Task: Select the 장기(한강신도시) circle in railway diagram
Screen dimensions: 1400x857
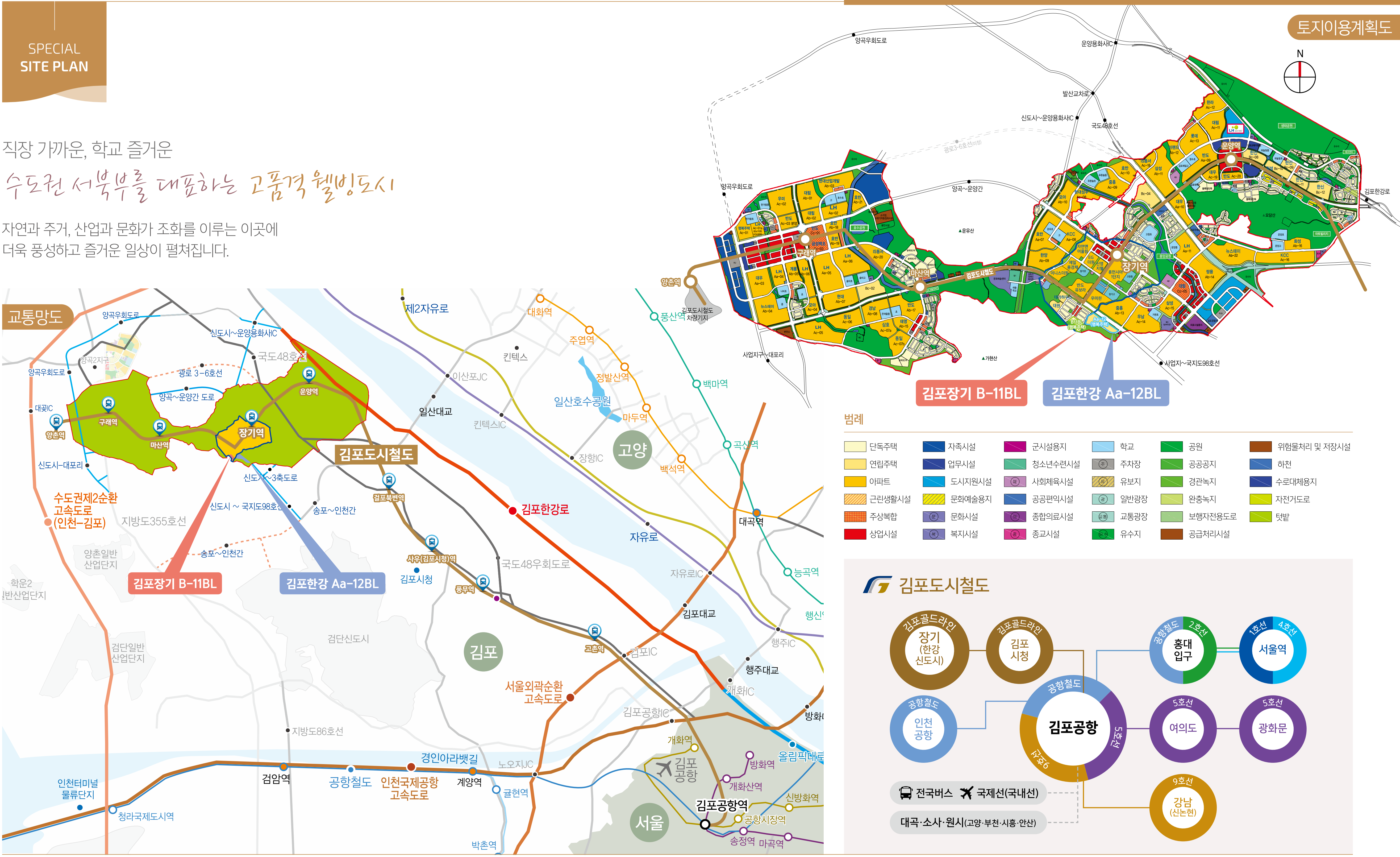Action: (929, 650)
